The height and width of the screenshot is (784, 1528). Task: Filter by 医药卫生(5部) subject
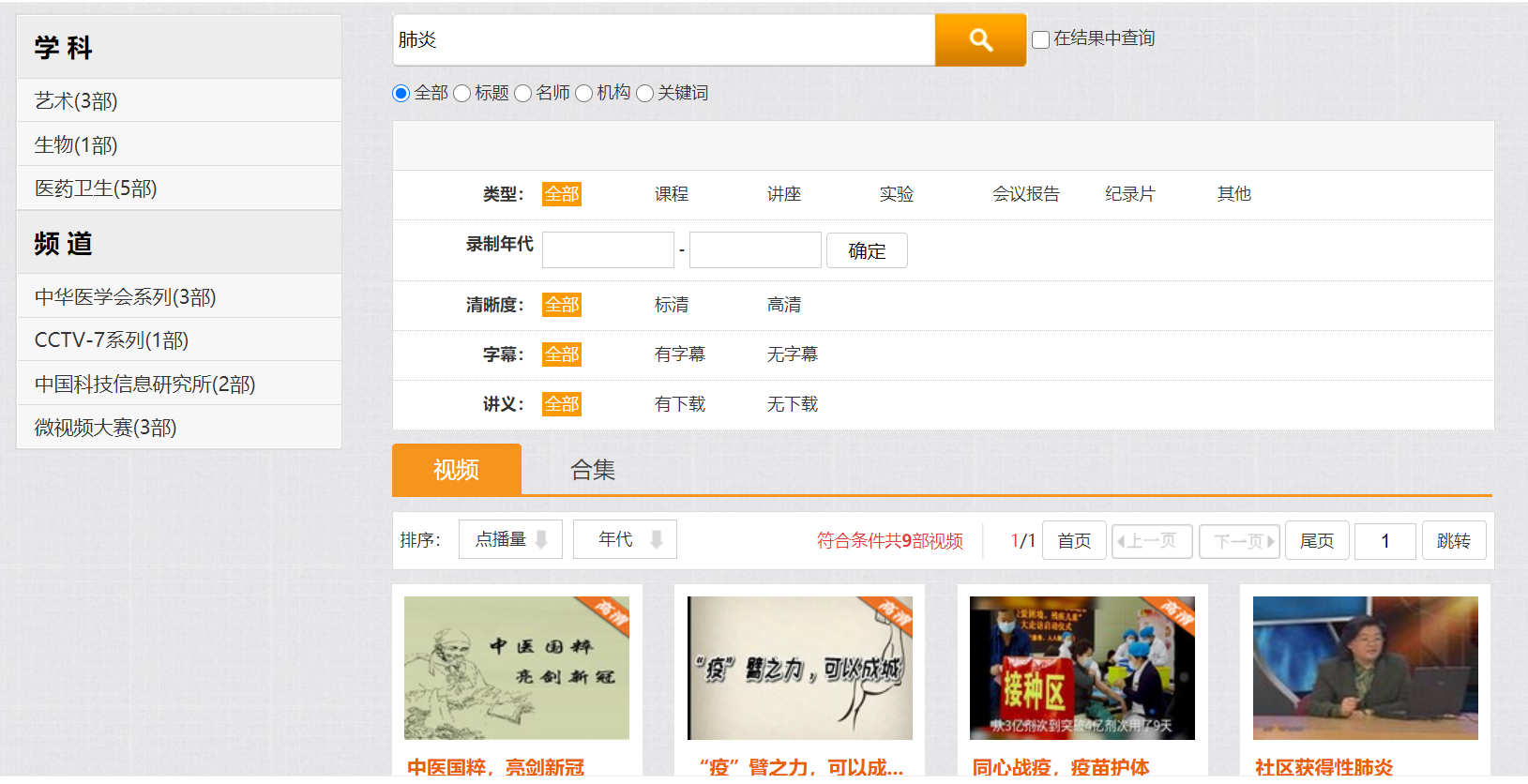pos(96,188)
